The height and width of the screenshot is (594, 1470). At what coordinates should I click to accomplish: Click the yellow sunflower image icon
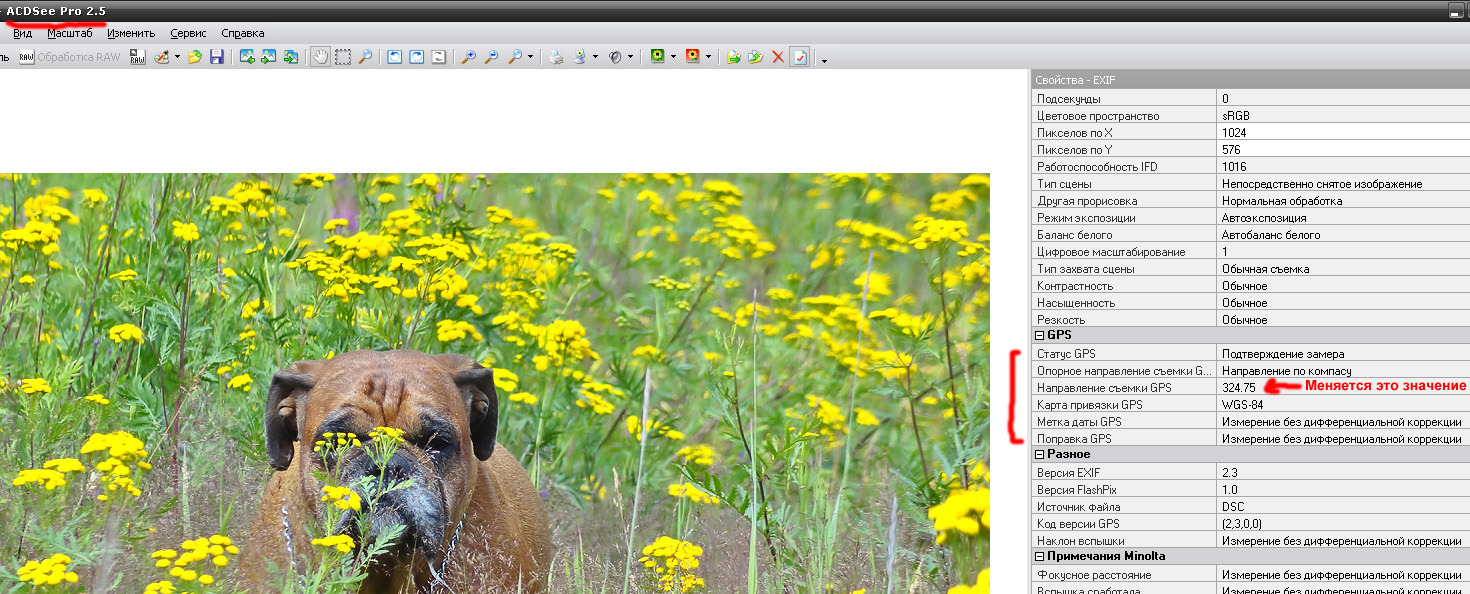tap(658, 57)
